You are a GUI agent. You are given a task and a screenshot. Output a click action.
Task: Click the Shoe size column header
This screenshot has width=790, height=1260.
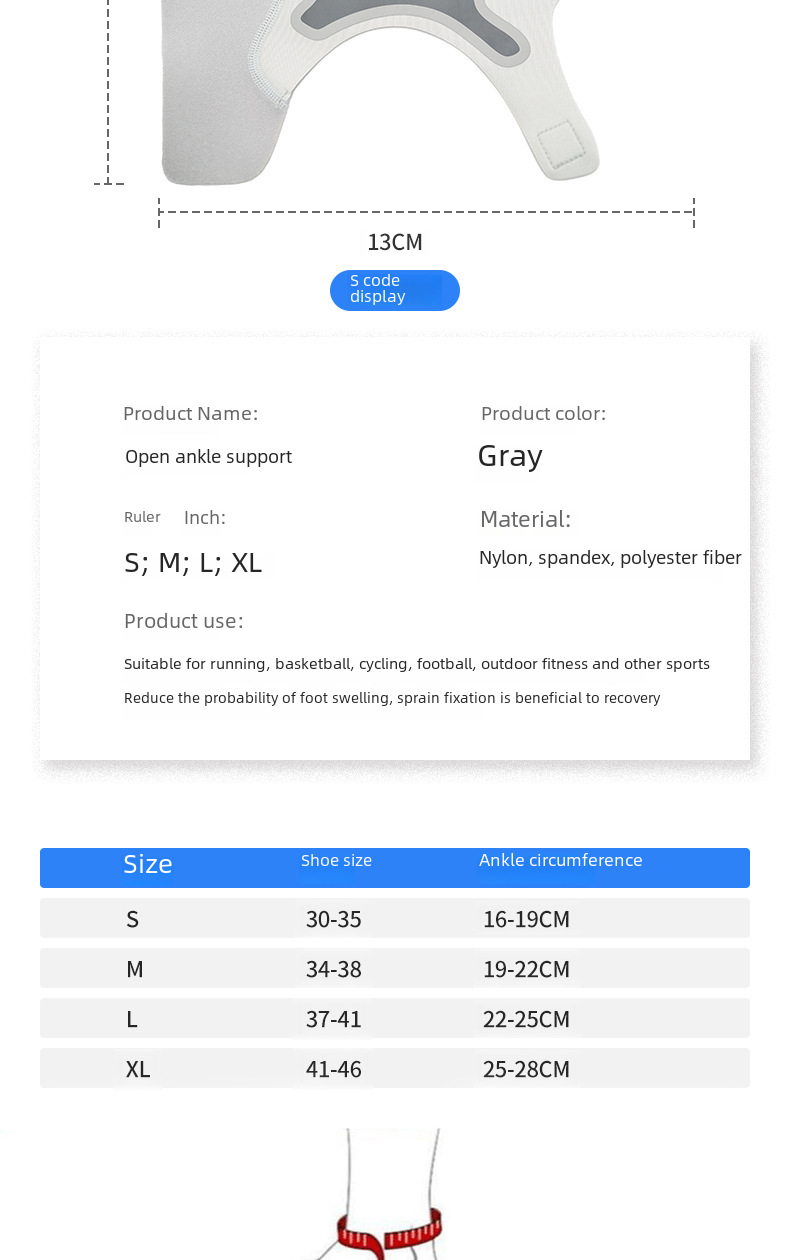pyautogui.click(x=336, y=860)
